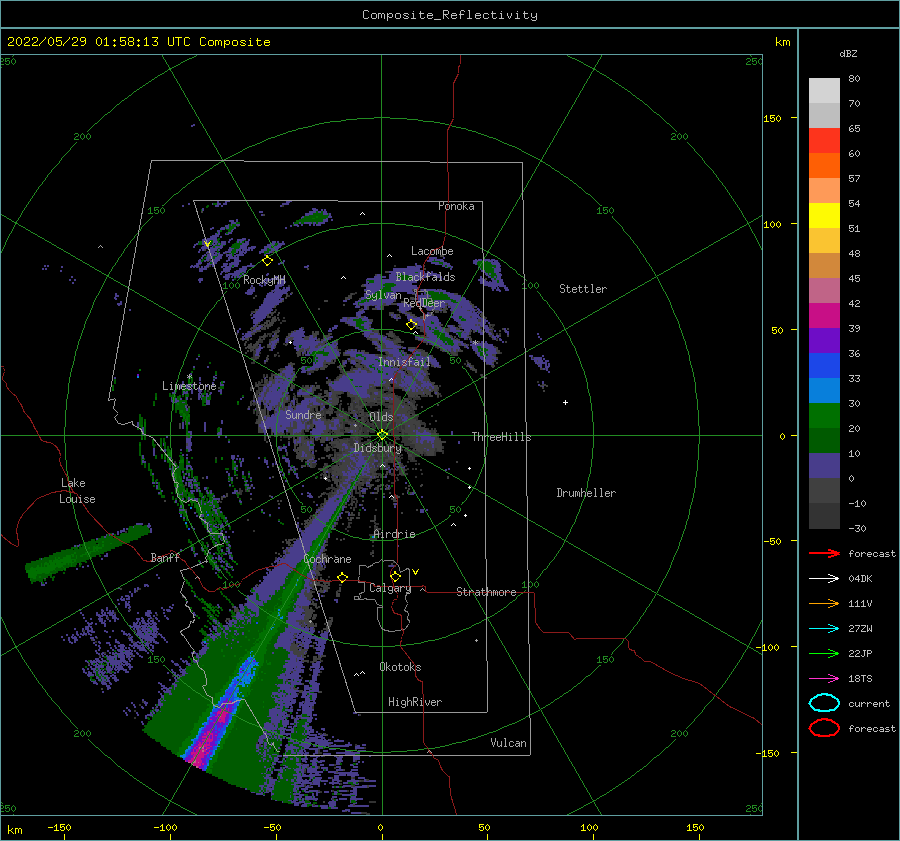This screenshot has height=841, width=900.
Task: Click the green 22JP arrow icon
Action: (824, 653)
